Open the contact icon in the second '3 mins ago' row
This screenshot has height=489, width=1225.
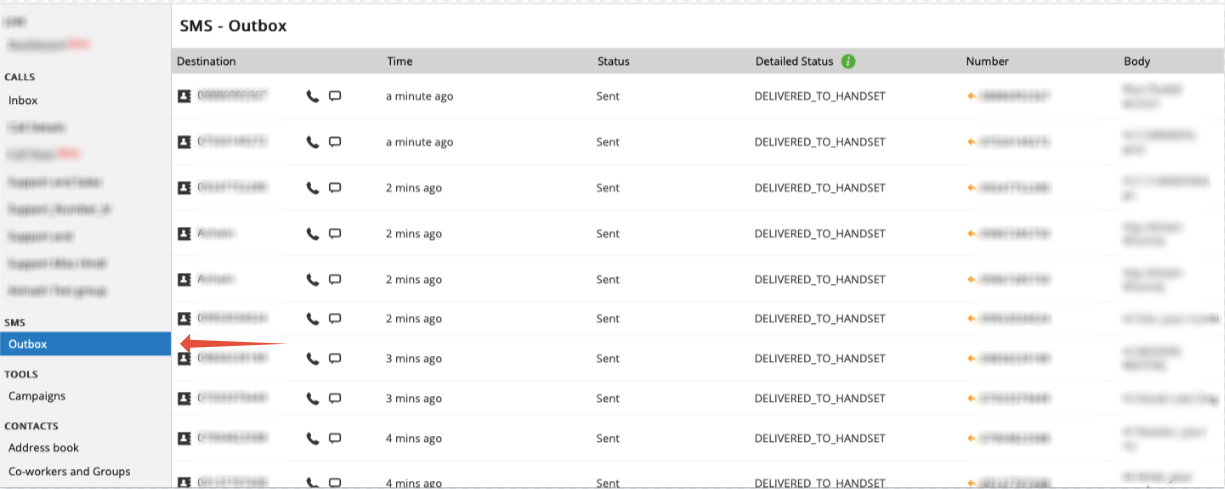click(x=184, y=398)
